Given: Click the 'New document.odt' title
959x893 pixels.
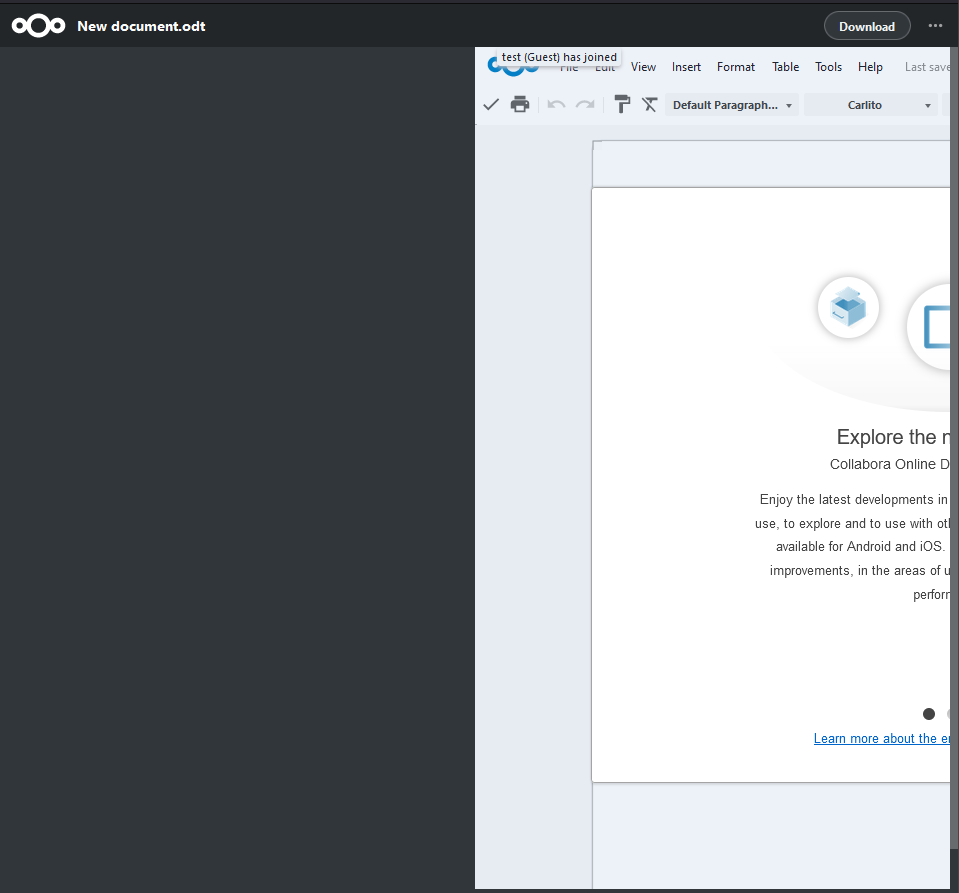Looking at the screenshot, I should 141,26.
